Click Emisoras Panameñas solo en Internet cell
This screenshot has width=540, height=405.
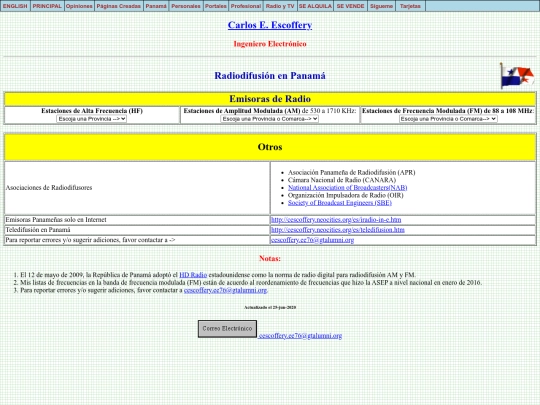[137, 220]
